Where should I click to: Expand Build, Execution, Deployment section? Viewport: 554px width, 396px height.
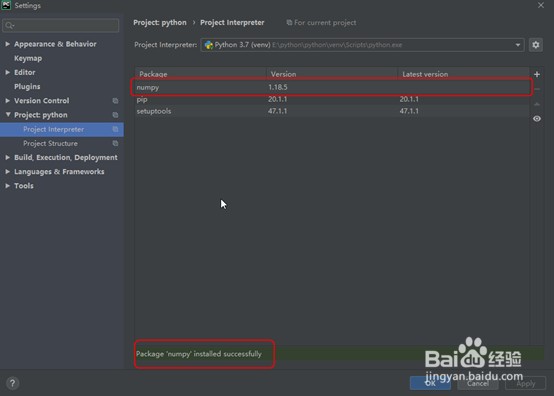[x=7, y=158]
